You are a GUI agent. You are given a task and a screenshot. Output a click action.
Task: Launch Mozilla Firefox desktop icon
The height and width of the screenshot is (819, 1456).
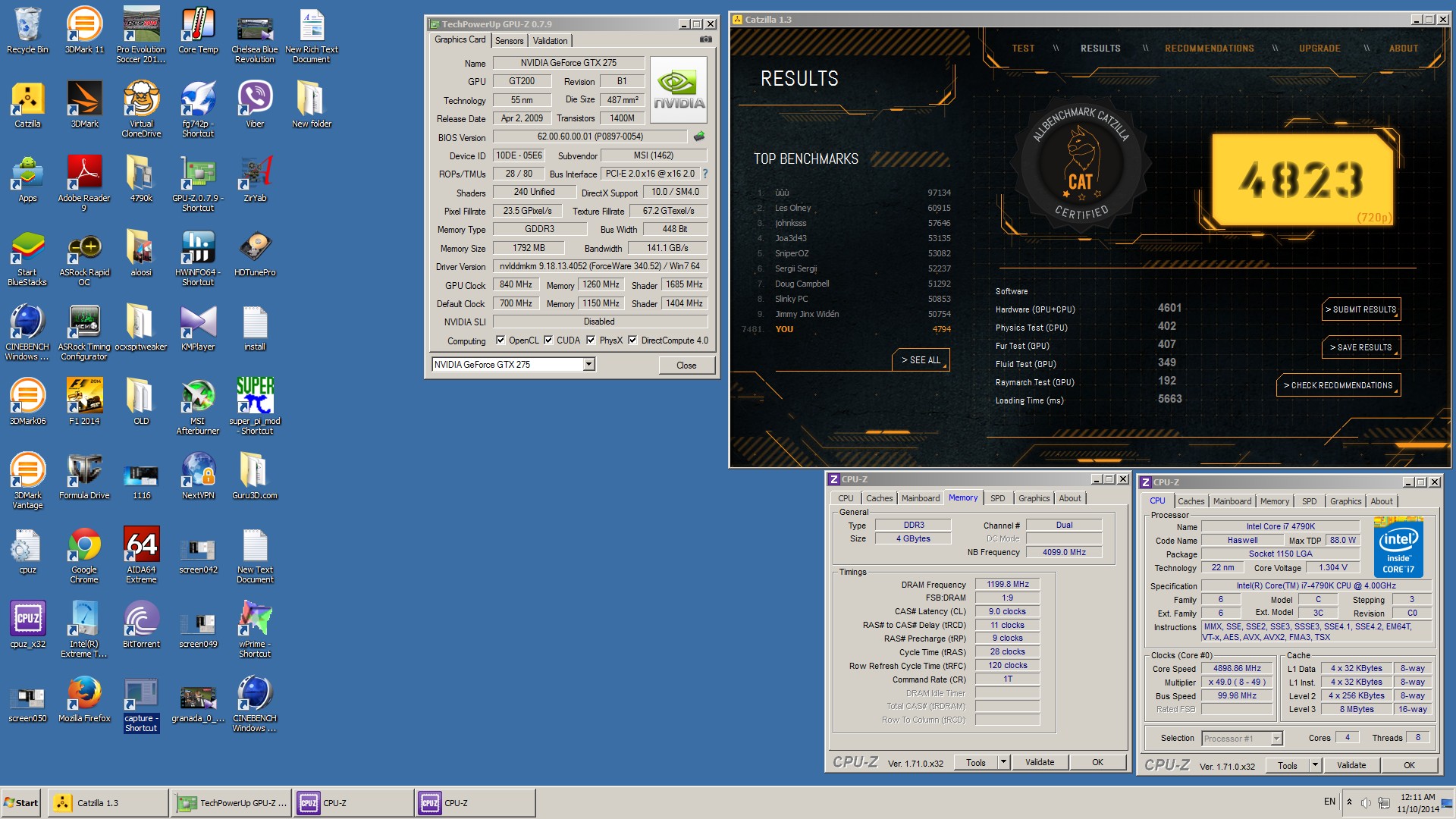tap(84, 699)
